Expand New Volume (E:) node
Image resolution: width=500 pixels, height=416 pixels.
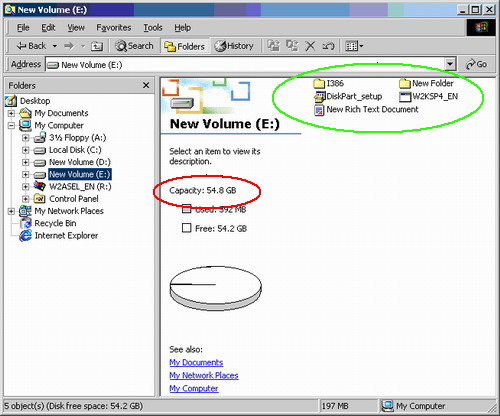[x=26, y=174]
